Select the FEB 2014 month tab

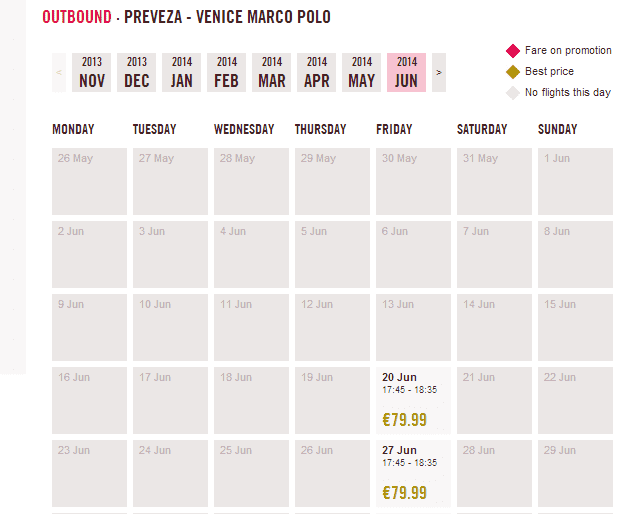pos(227,72)
